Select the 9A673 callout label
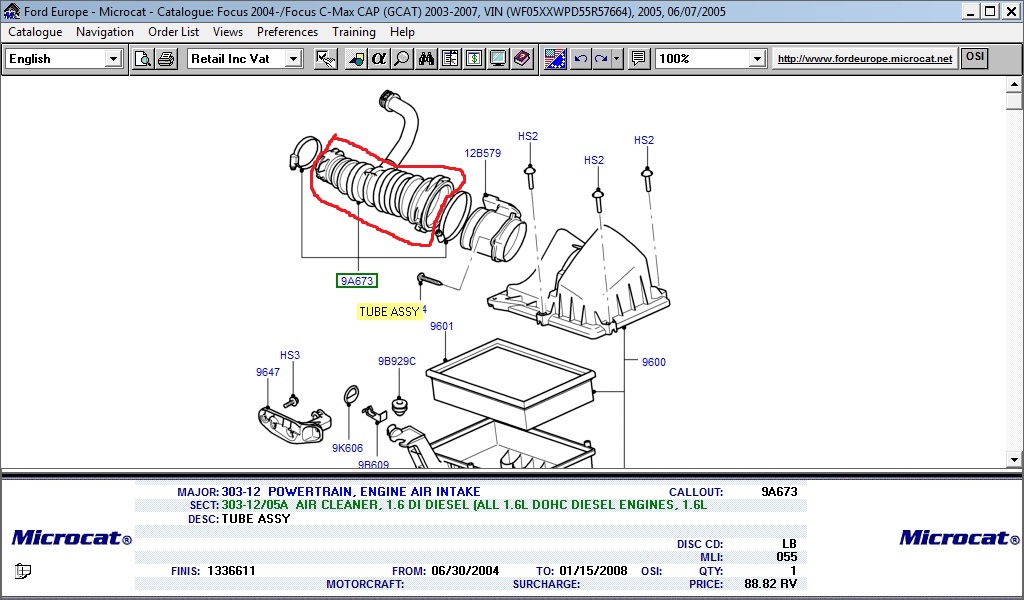1024x600 pixels. click(357, 281)
